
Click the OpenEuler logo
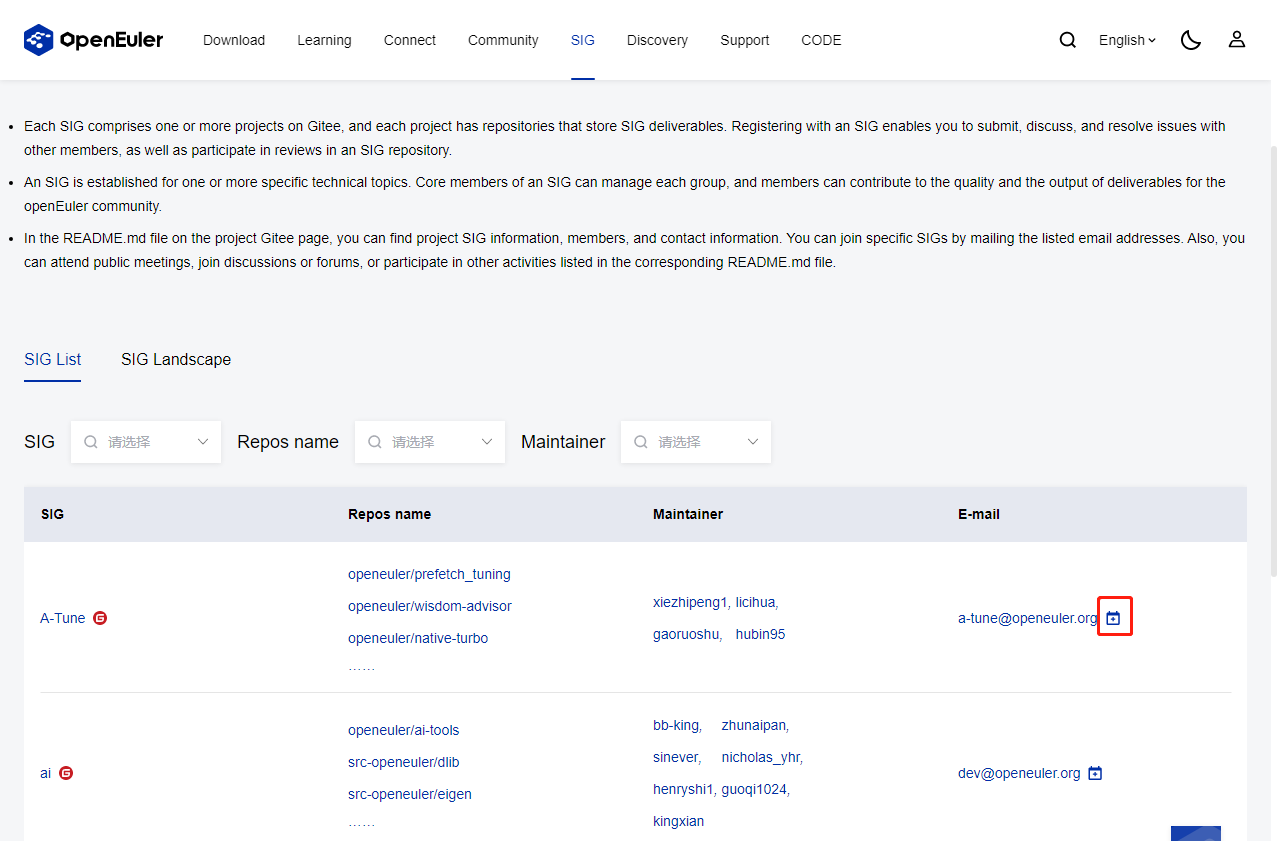click(93, 40)
